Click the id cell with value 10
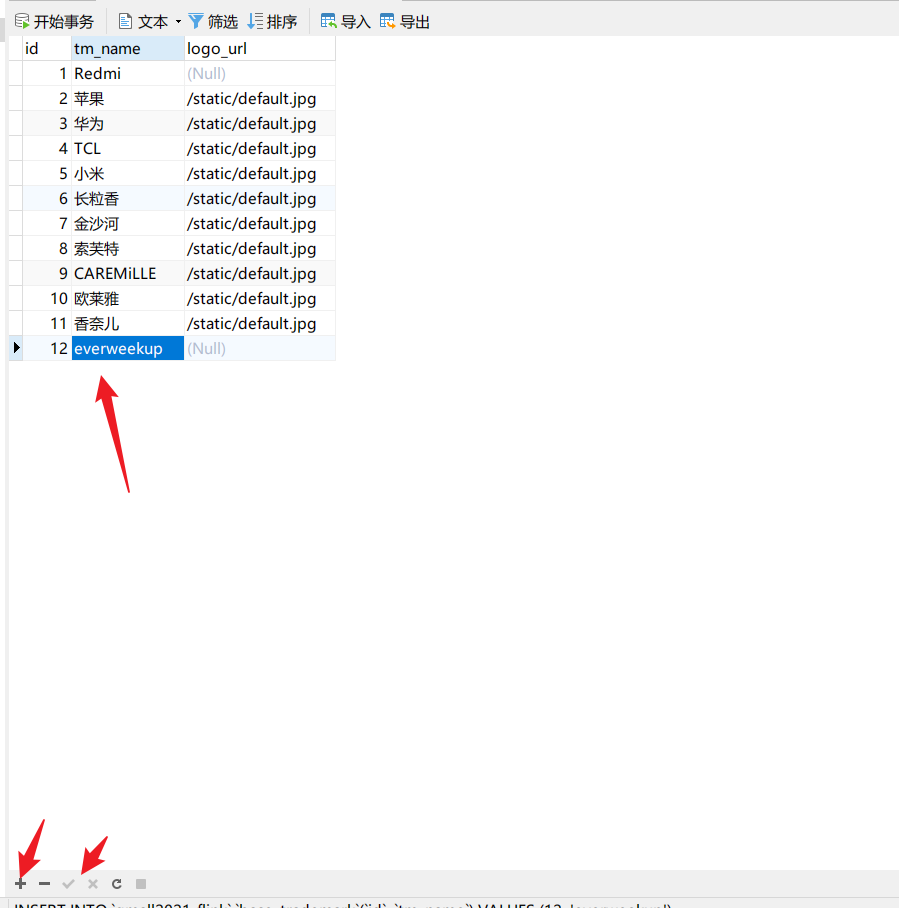Image resolution: width=899 pixels, height=908 pixels. pyautogui.click(x=47, y=298)
